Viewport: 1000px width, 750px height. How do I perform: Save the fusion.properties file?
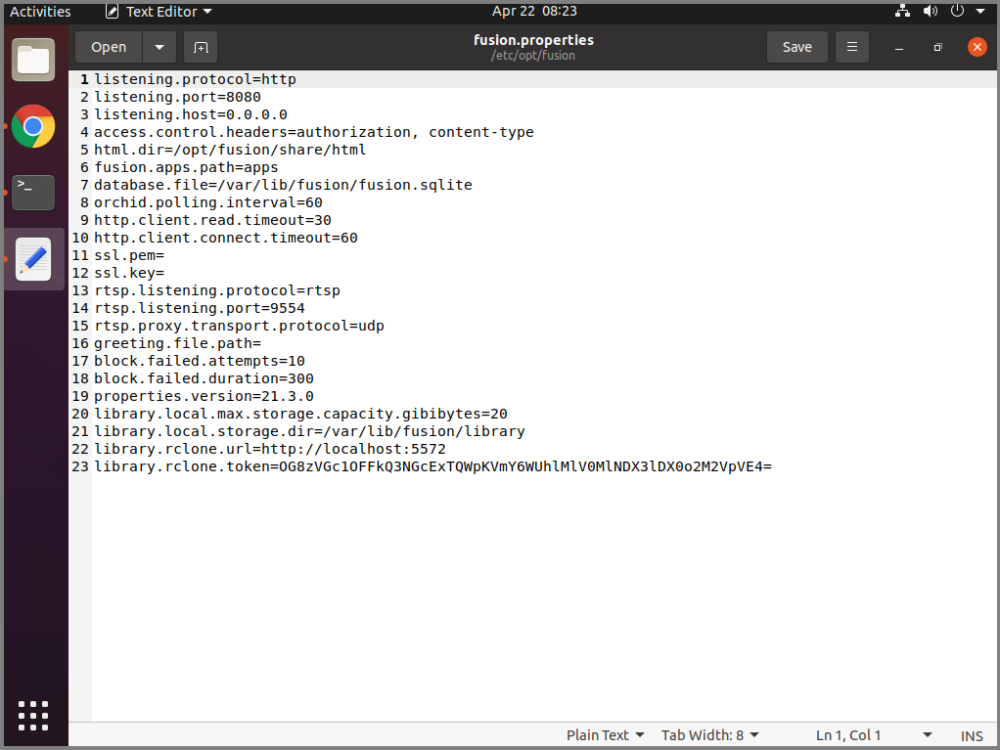(797, 46)
